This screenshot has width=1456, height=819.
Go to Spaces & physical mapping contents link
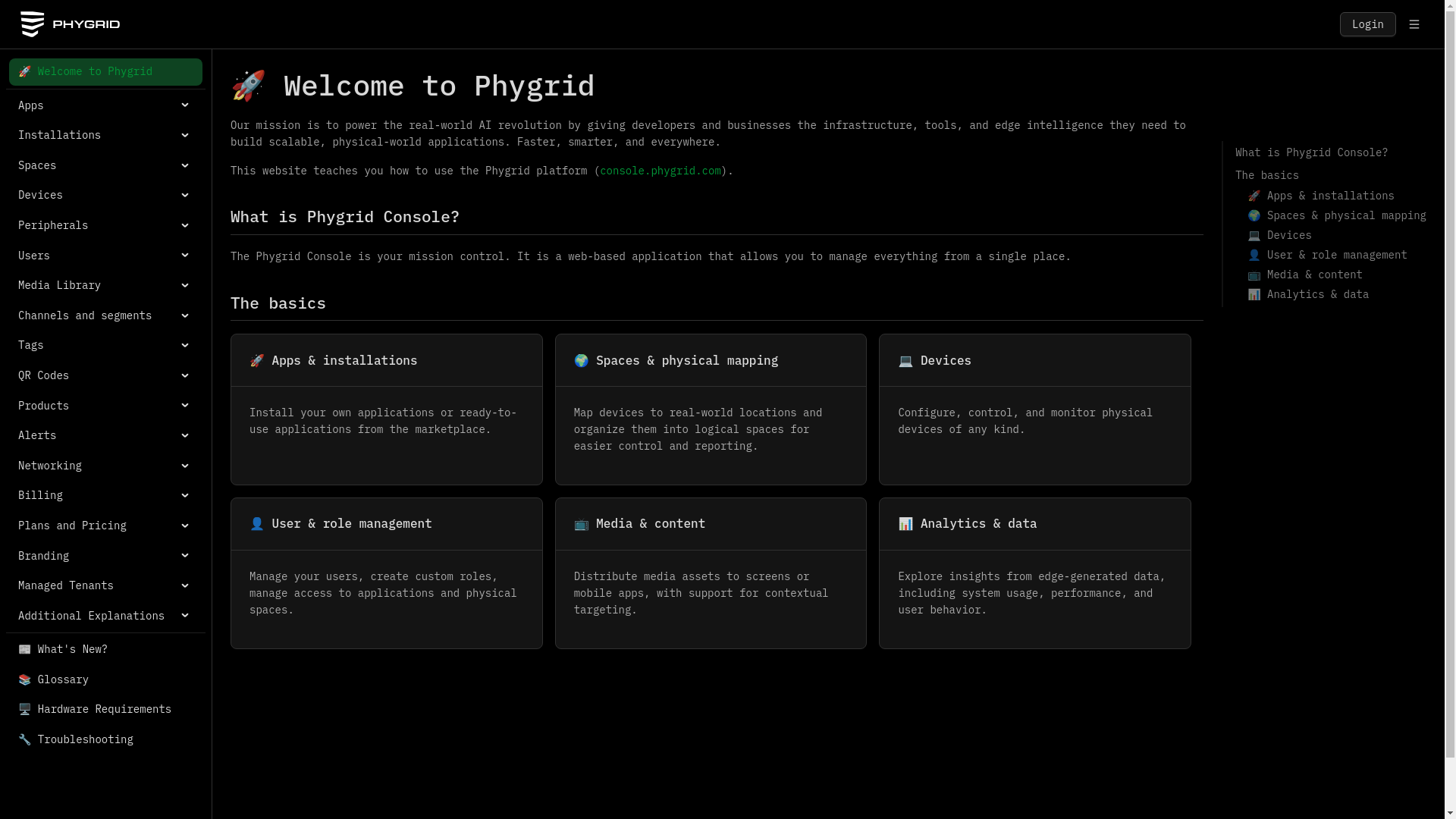coord(1337,215)
